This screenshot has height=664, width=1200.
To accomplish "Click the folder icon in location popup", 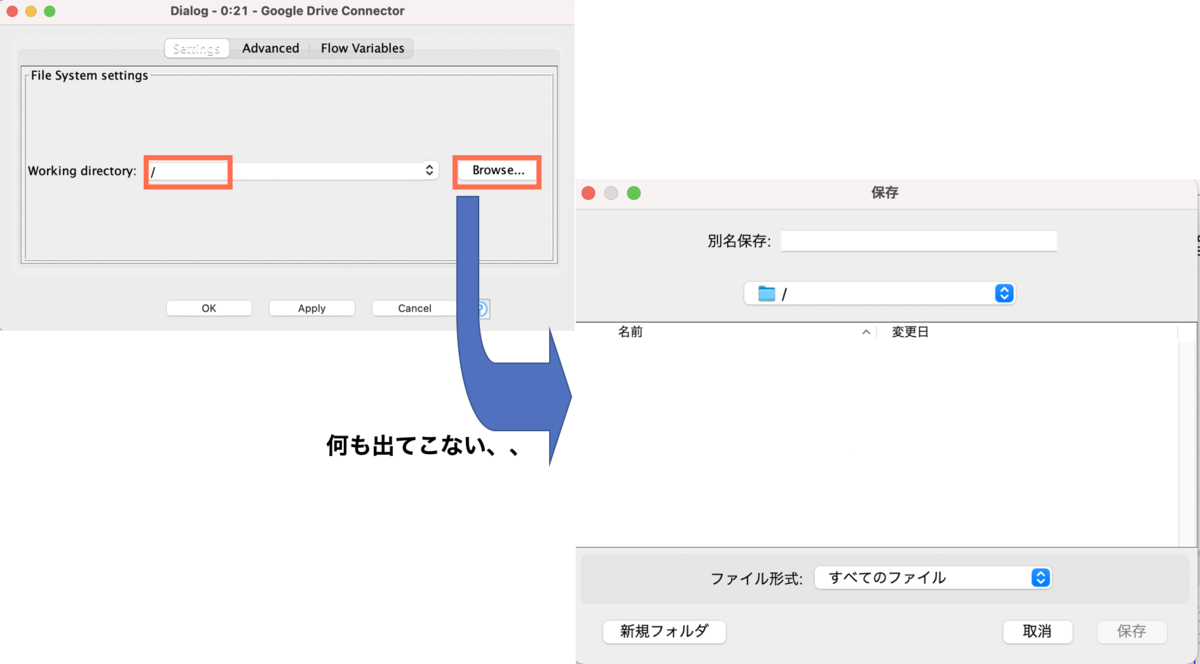I will click(x=767, y=293).
